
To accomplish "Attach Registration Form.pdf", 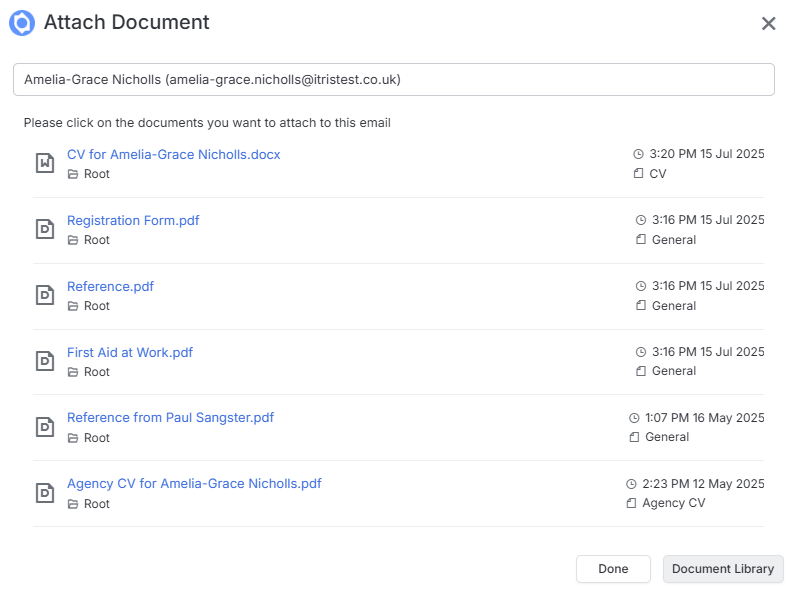I will [133, 221].
